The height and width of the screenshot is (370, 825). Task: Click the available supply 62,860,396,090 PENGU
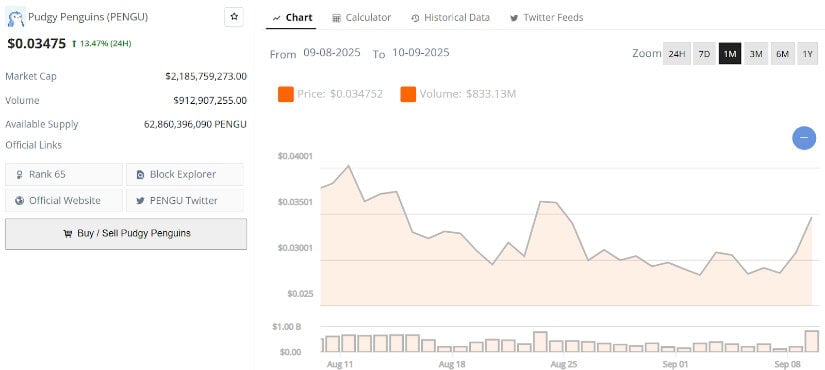[195, 125]
